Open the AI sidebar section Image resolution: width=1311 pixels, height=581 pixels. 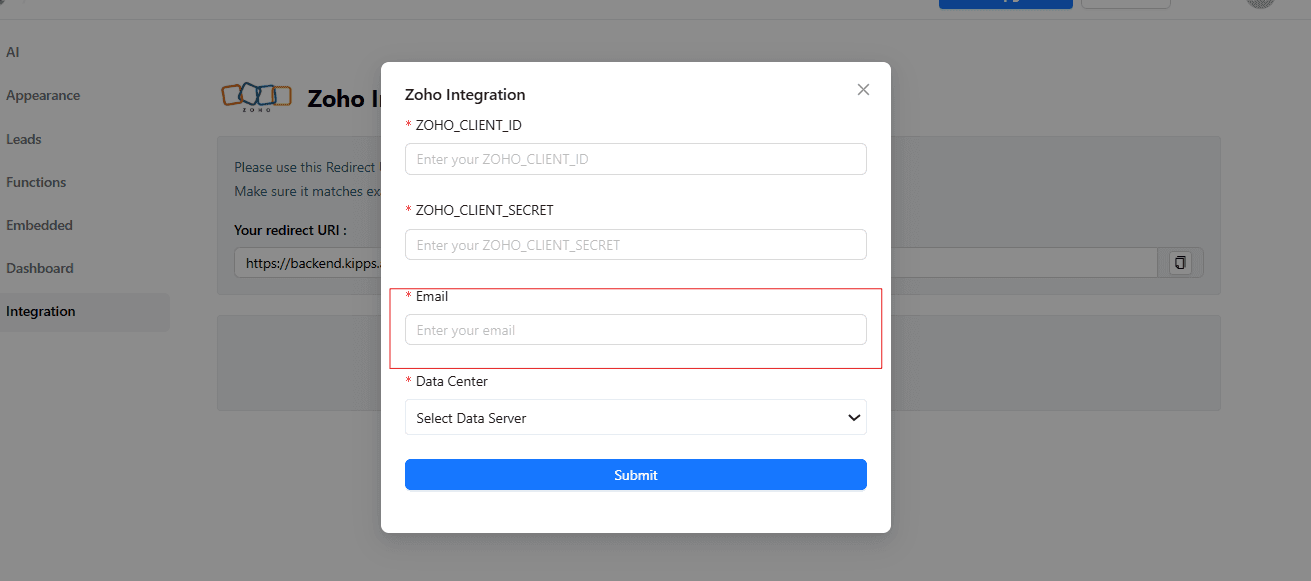click(13, 52)
